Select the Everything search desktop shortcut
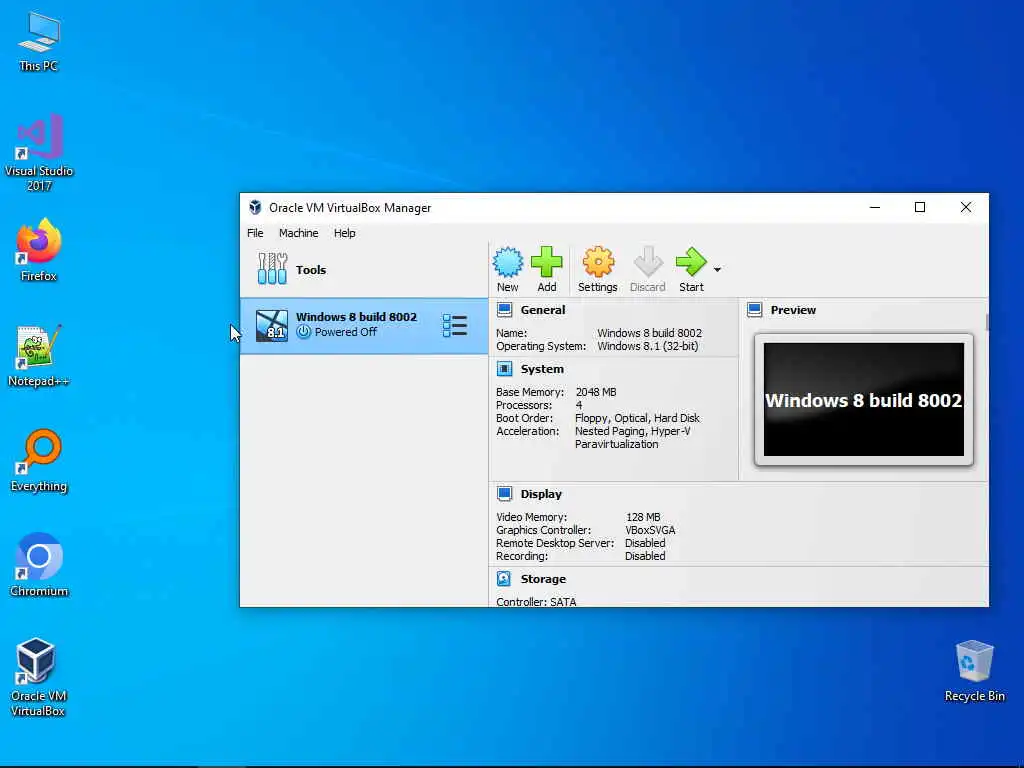The image size is (1024, 768). pos(39,460)
